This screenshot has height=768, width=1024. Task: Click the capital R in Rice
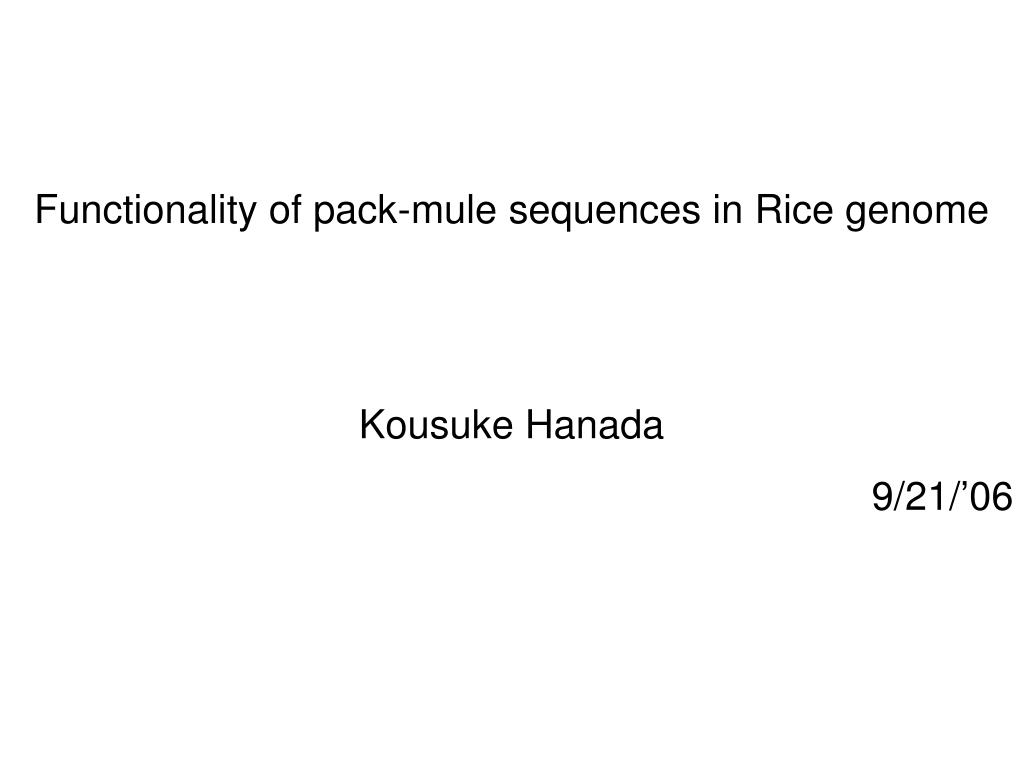click(x=768, y=210)
